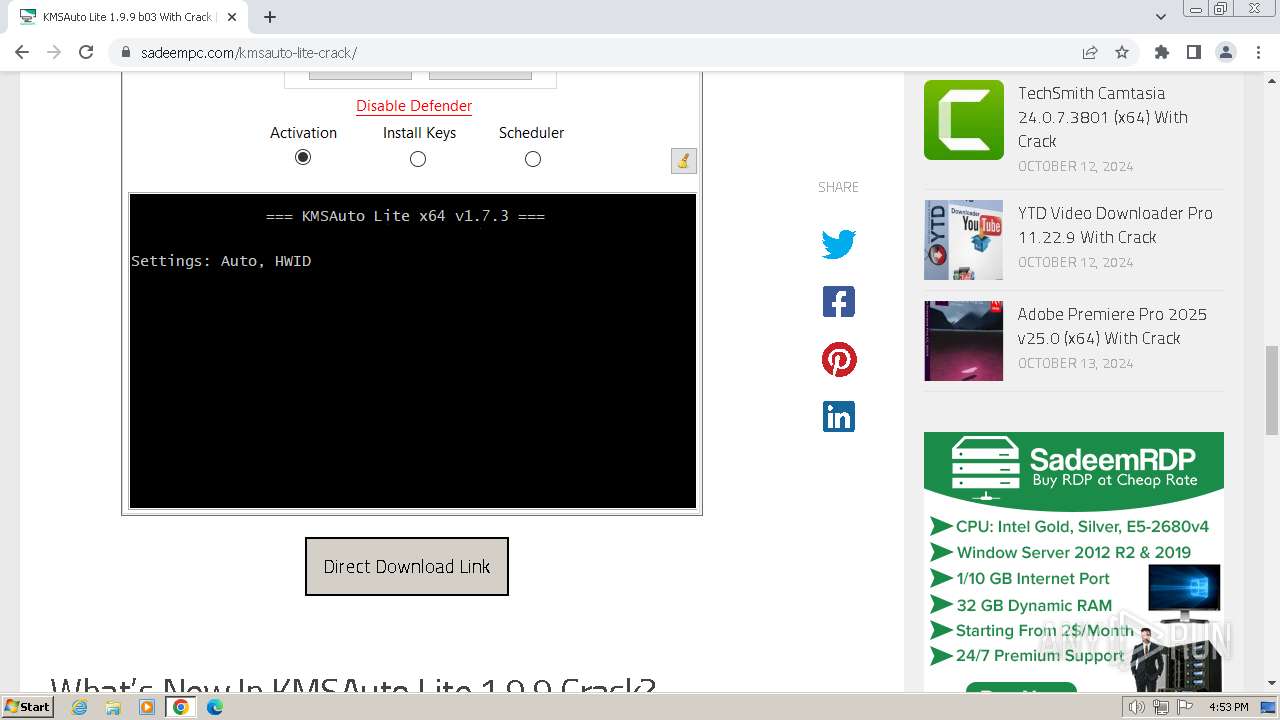Share this page icon in address bar
1280x720 pixels.
[x=1090, y=52]
